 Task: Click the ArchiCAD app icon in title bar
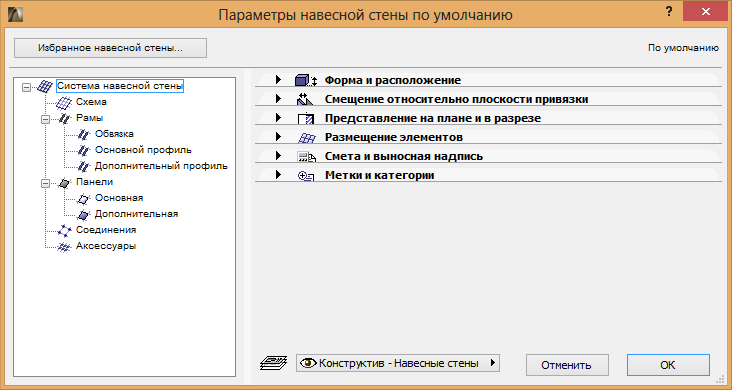coord(15,14)
